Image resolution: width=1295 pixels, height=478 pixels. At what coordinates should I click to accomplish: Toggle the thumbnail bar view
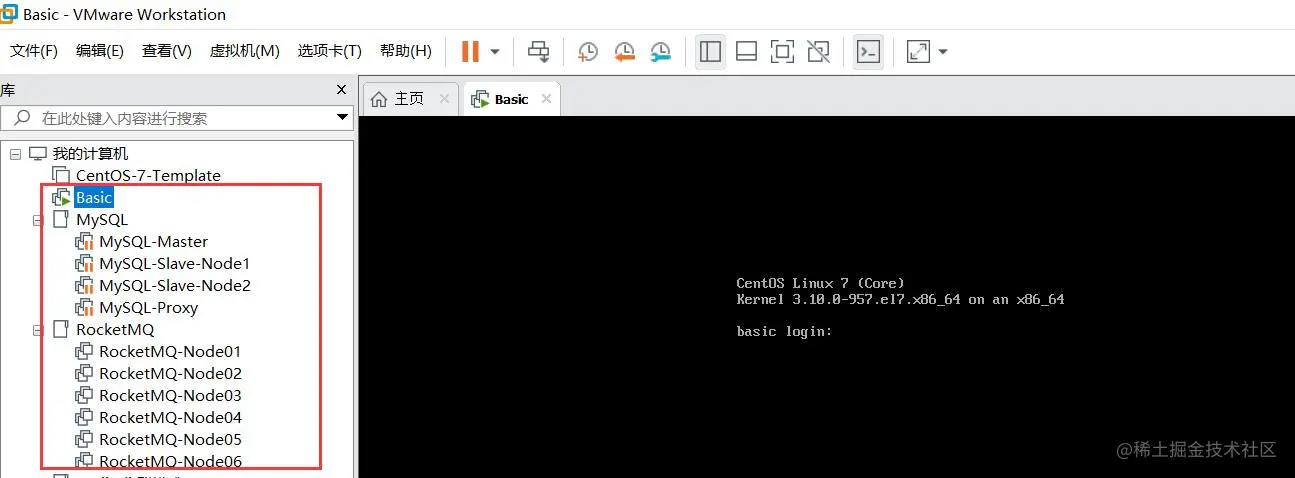click(x=746, y=51)
